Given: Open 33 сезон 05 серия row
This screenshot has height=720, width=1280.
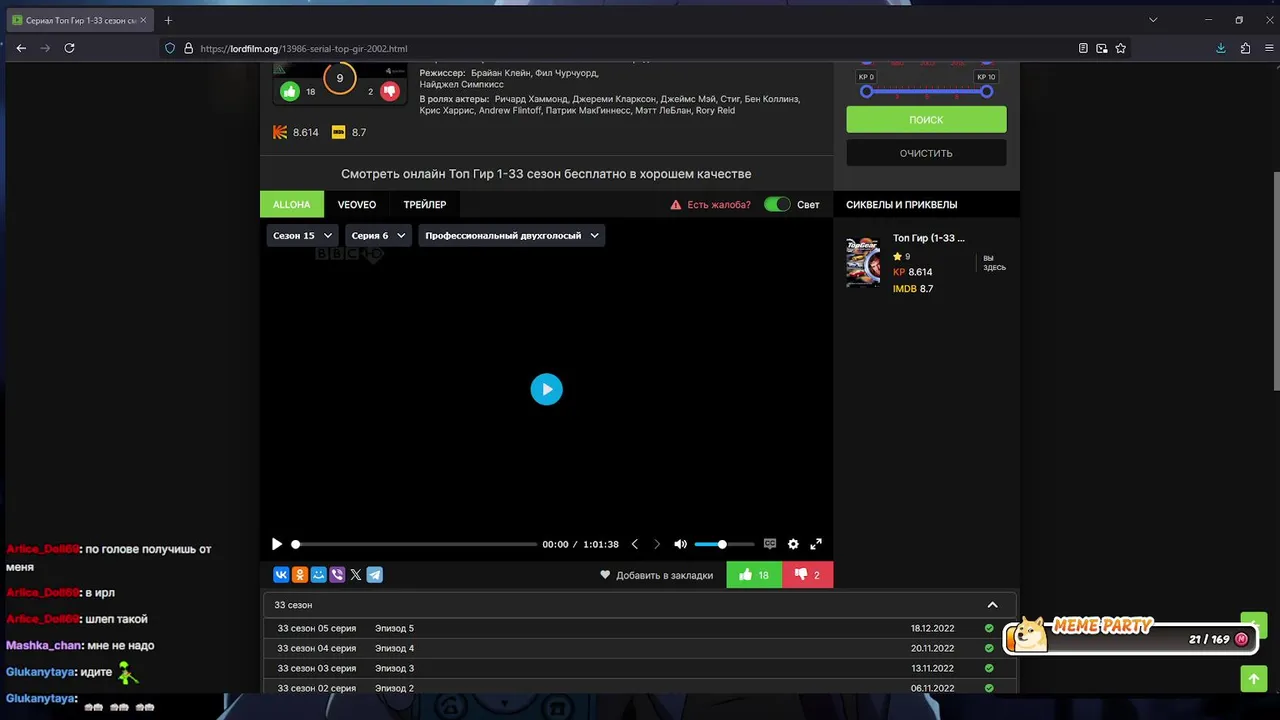Looking at the screenshot, I should 640,629.
